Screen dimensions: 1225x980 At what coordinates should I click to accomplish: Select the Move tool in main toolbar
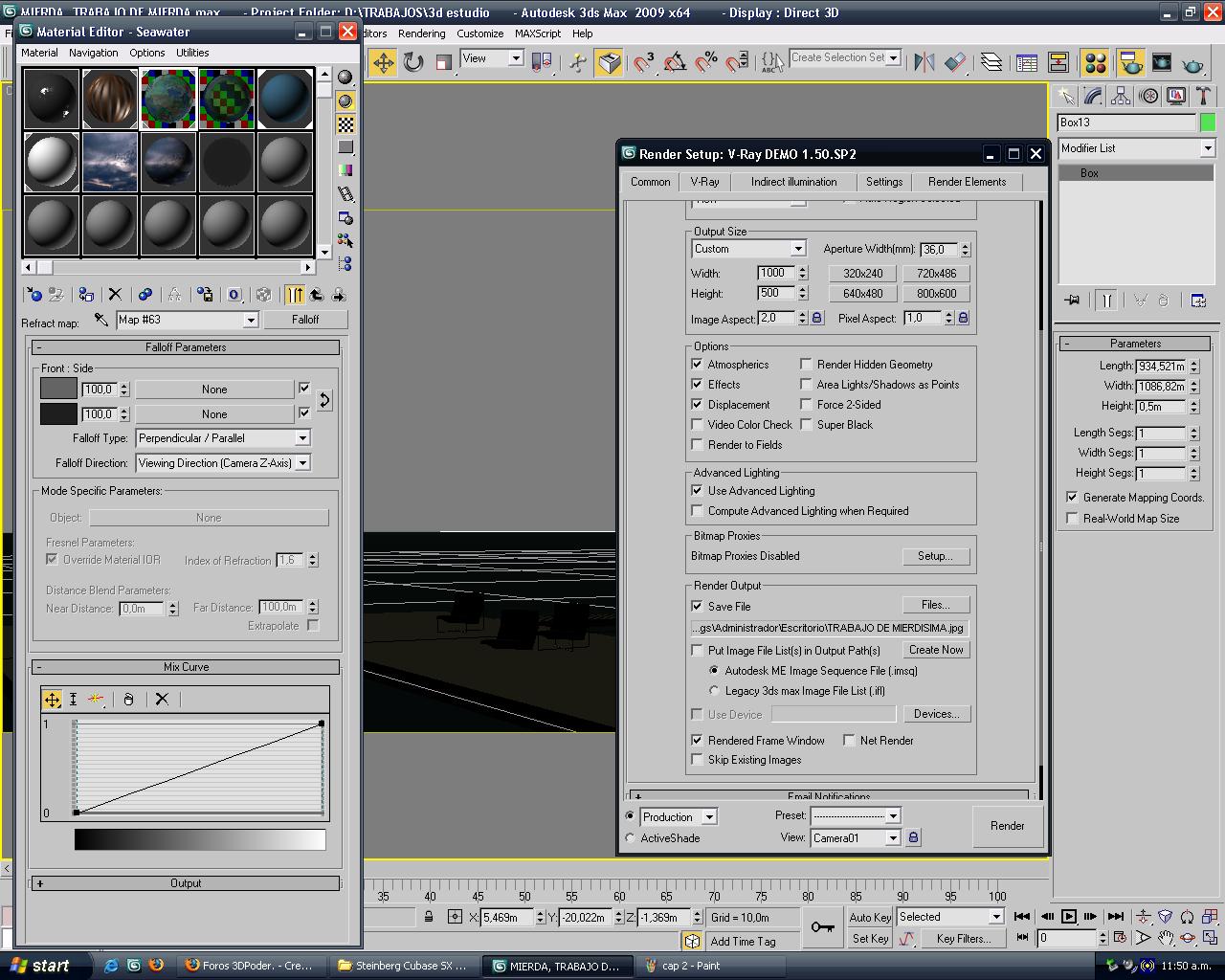click(x=383, y=63)
